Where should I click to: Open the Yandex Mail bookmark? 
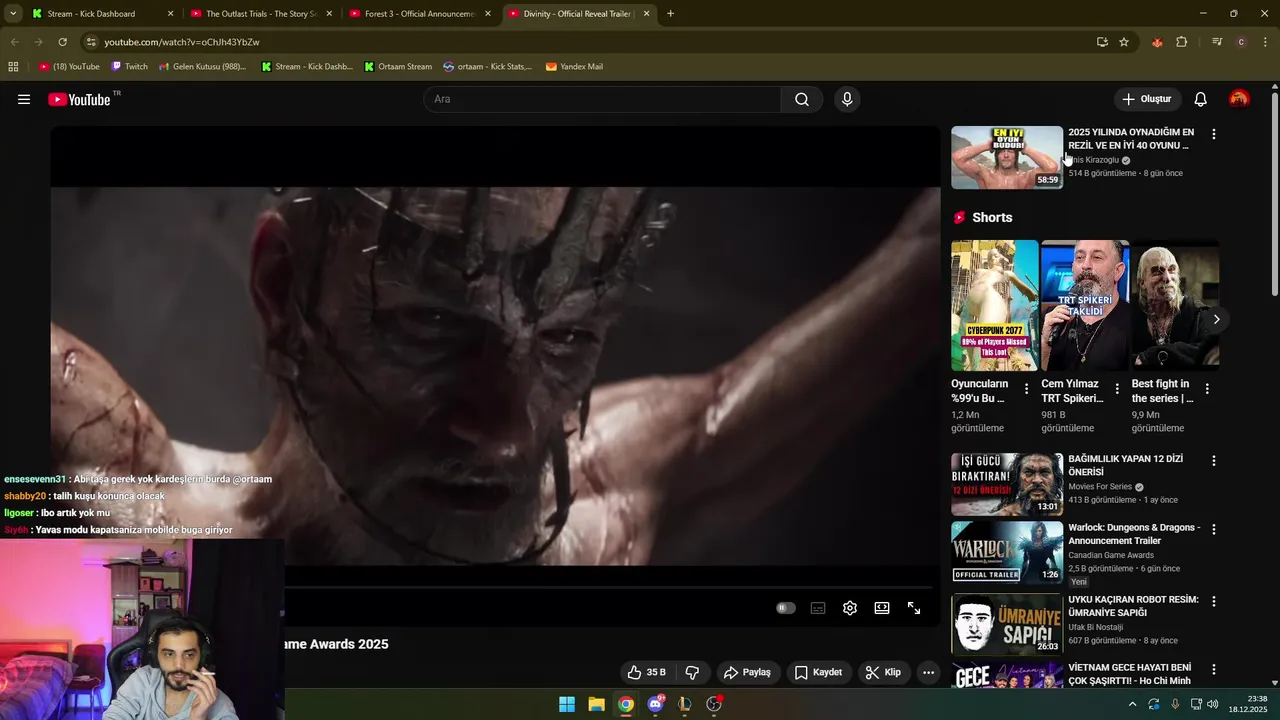tap(574, 67)
